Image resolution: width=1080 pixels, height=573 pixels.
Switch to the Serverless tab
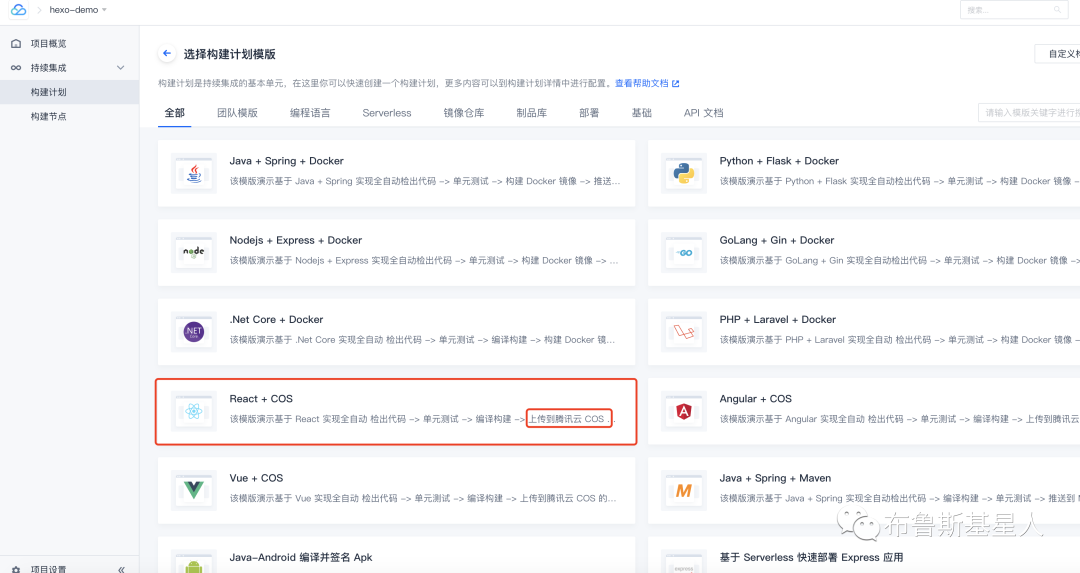[x=386, y=112]
